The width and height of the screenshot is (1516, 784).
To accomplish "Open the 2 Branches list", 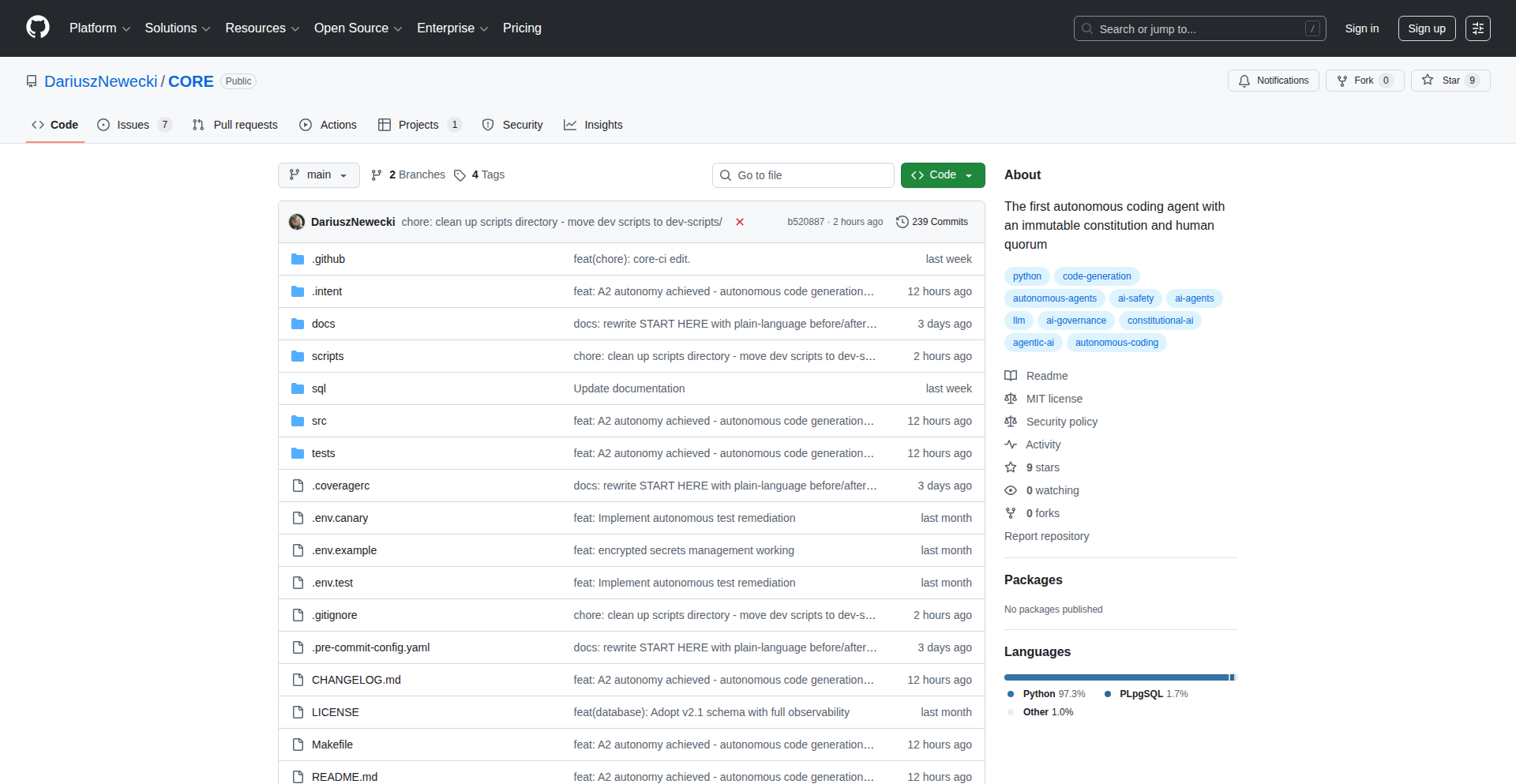I will 408,175.
